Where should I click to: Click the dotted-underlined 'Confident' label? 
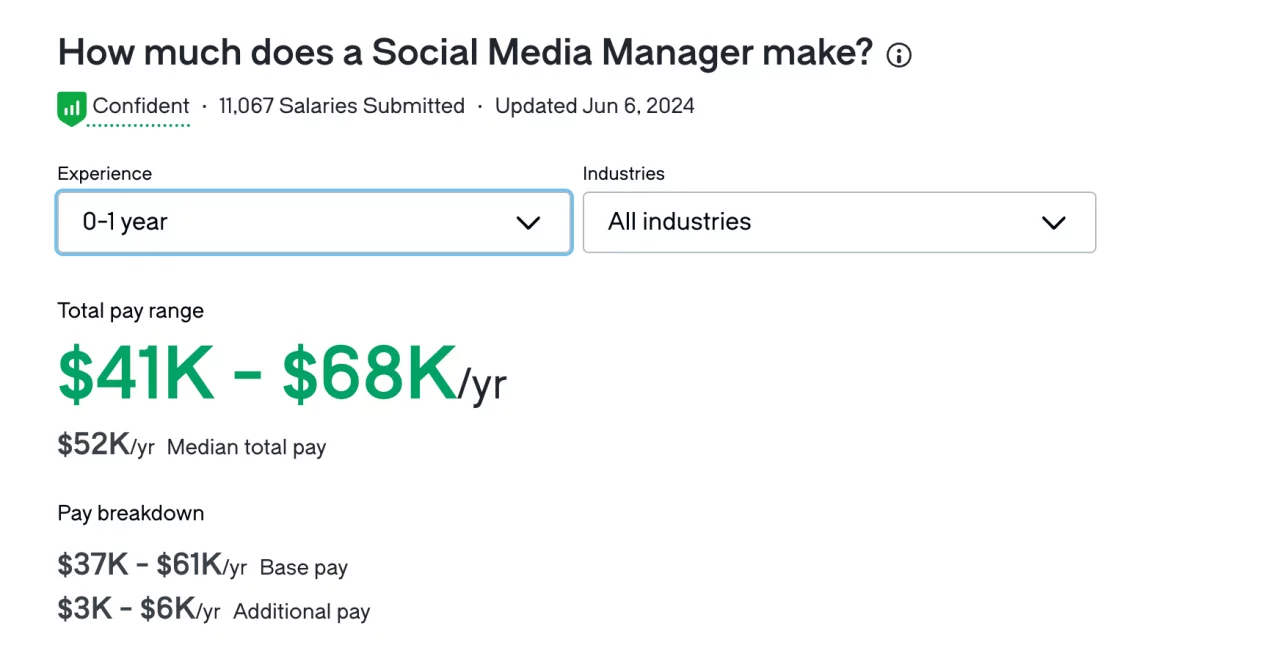(x=140, y=106)
